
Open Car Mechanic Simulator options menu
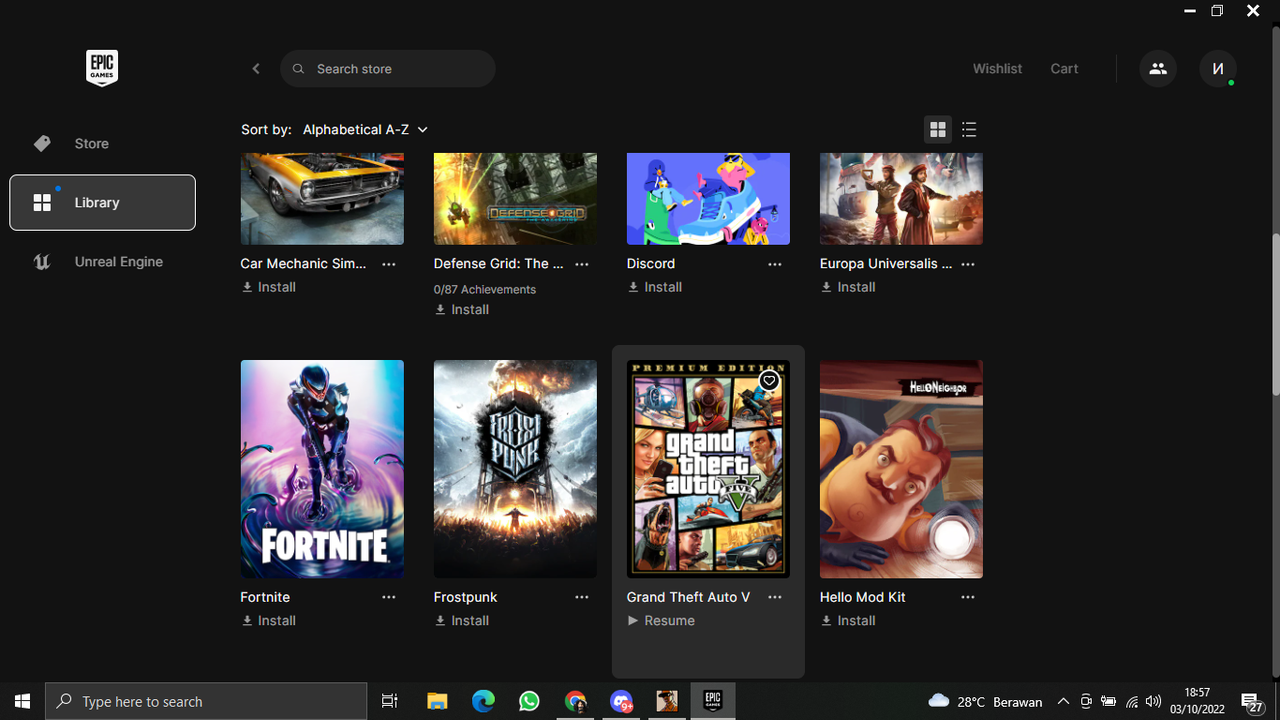[x=389, y=264]
